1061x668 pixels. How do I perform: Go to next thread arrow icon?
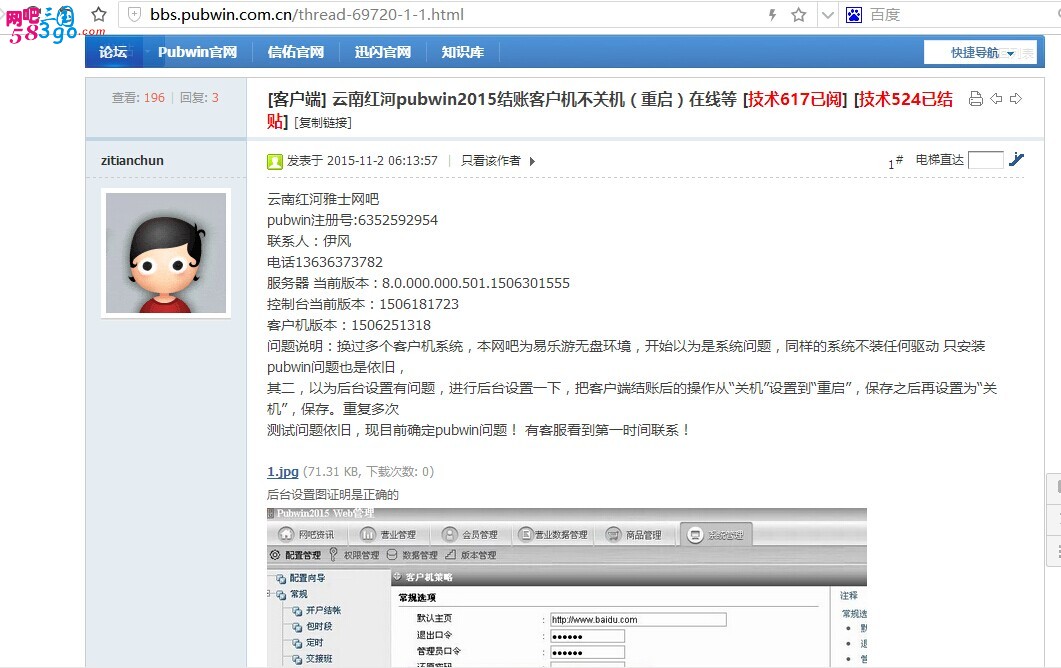[x=1016, y=99]
